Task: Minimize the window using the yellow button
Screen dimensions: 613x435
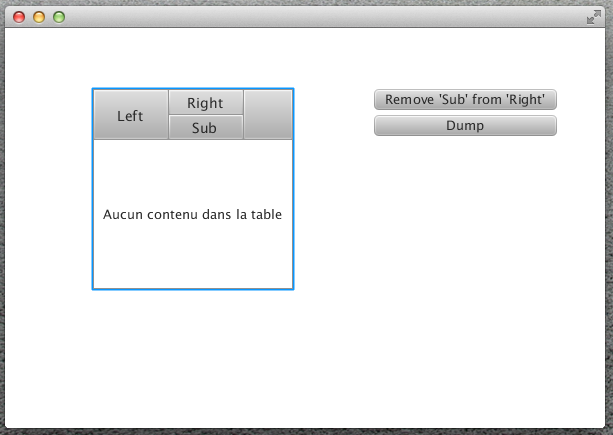Action: click(x=39, y=17)
